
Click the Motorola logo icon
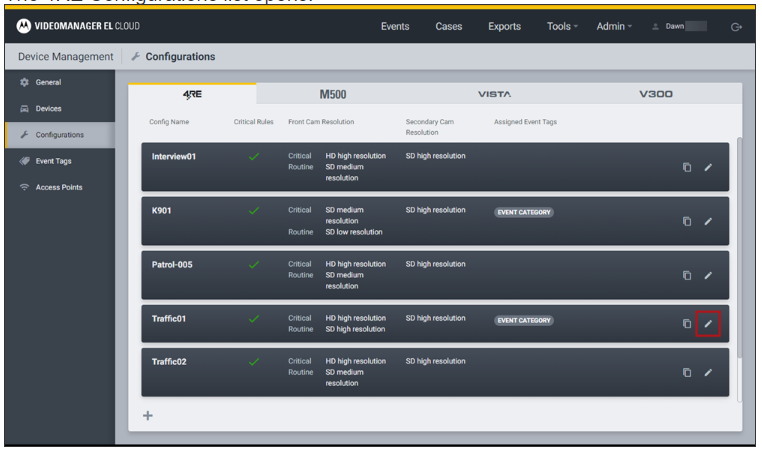point(23,26)
